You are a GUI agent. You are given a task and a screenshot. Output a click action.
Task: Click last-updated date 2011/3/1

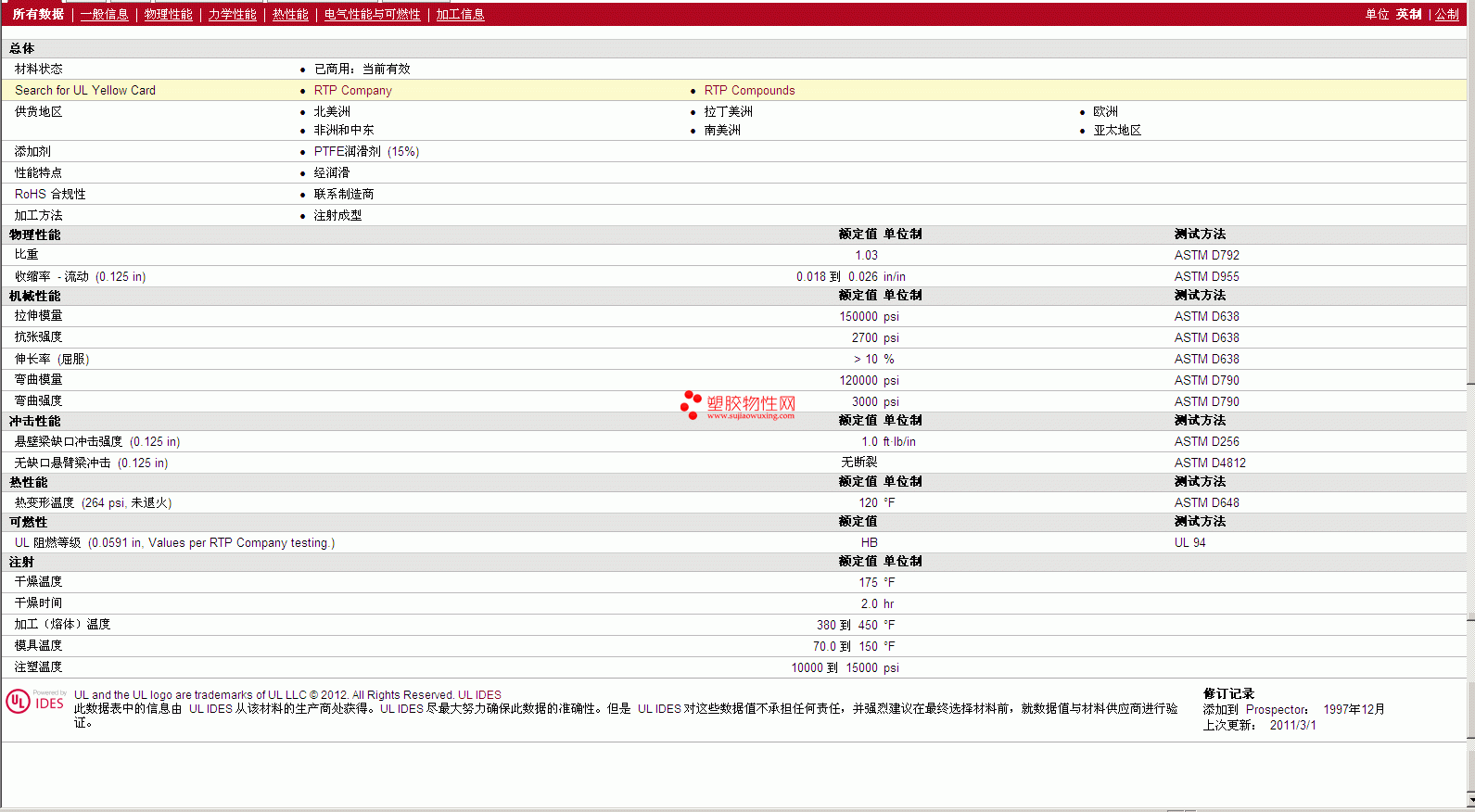point(1292,726)
